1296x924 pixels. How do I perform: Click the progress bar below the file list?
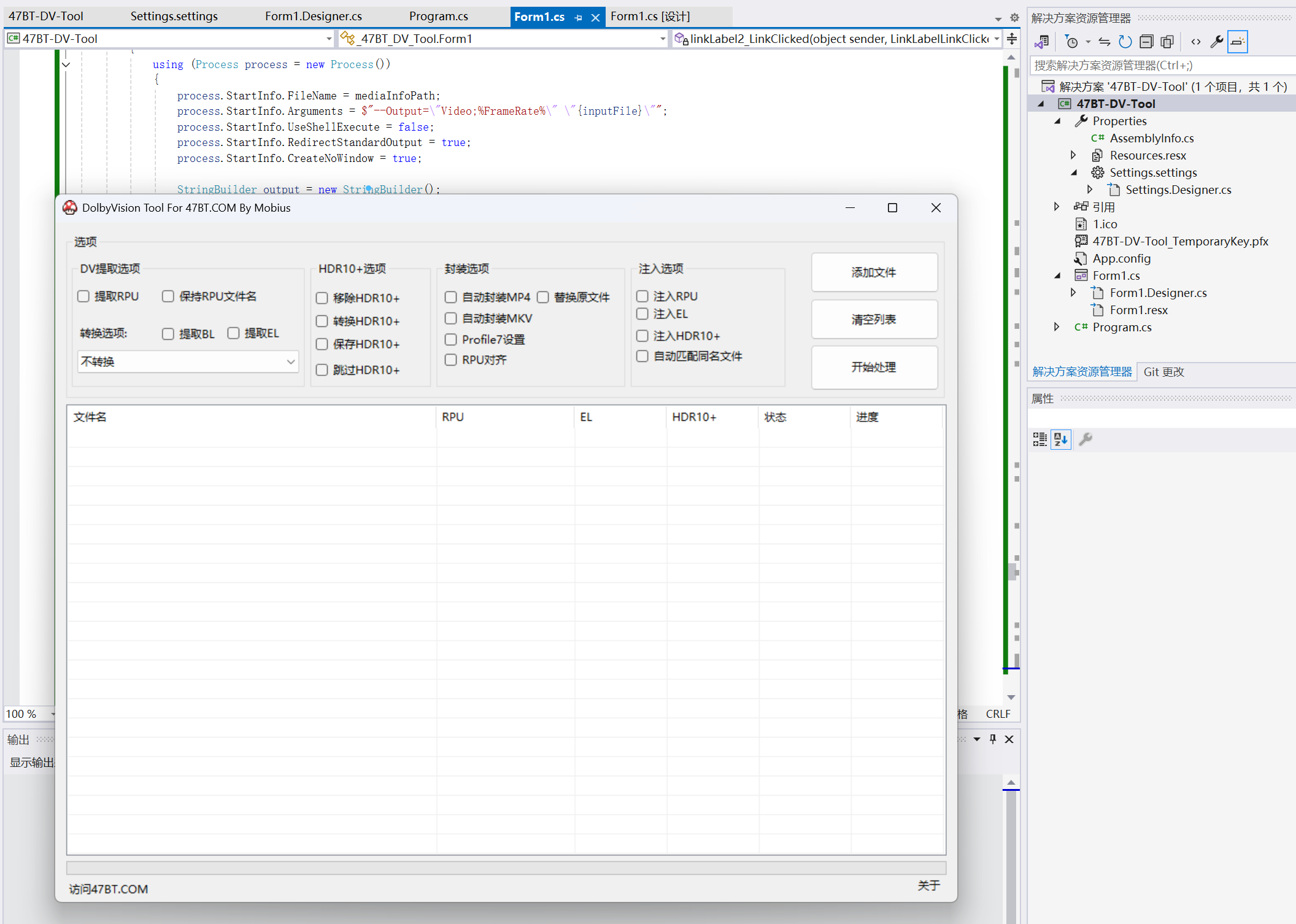(x=506, y=868)
